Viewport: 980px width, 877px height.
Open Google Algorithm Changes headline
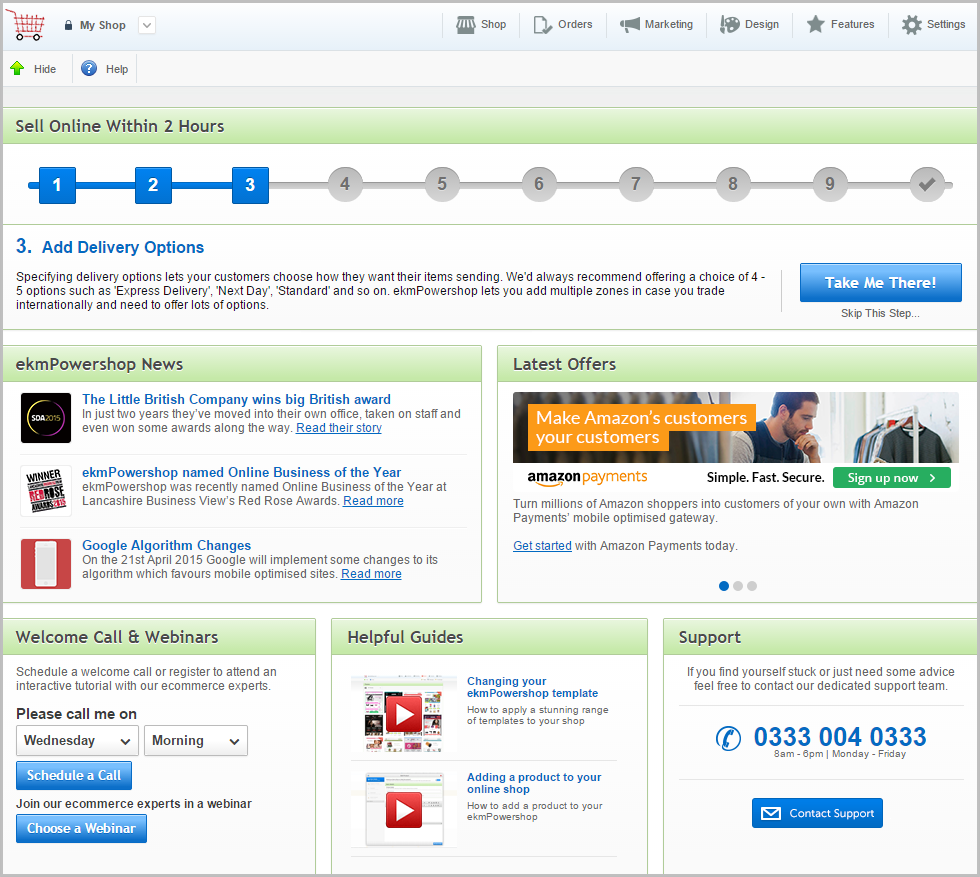[x=166, y=546]
